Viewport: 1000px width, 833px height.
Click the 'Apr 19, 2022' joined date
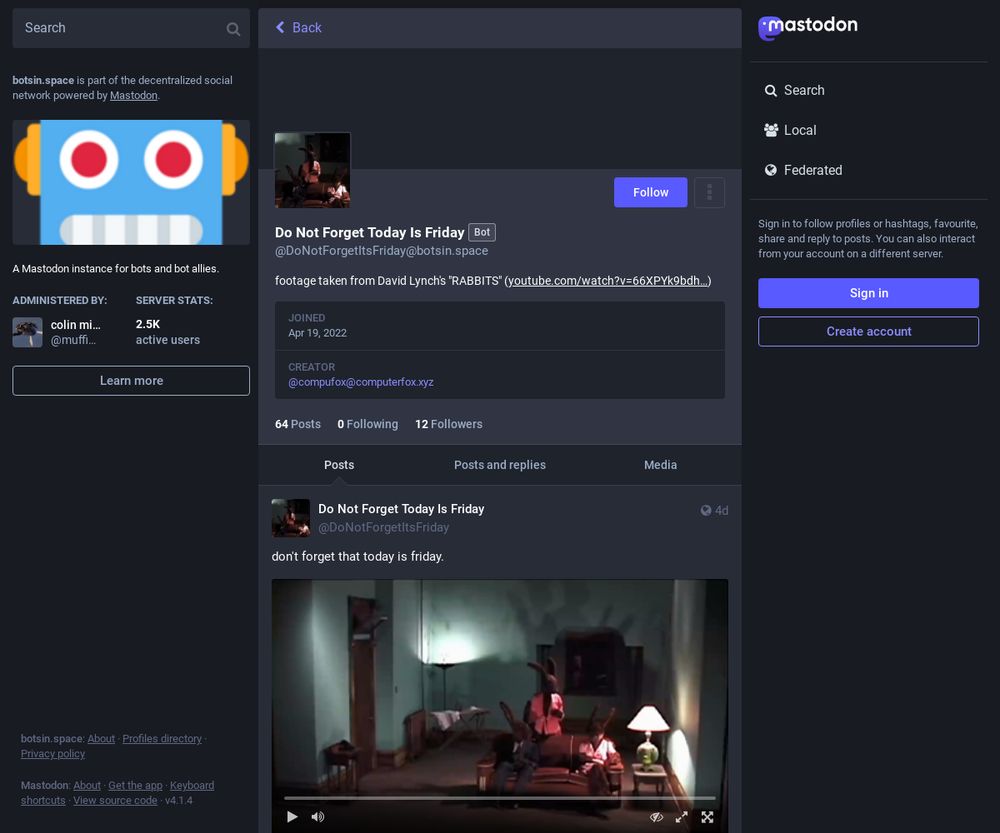(318, 333)
